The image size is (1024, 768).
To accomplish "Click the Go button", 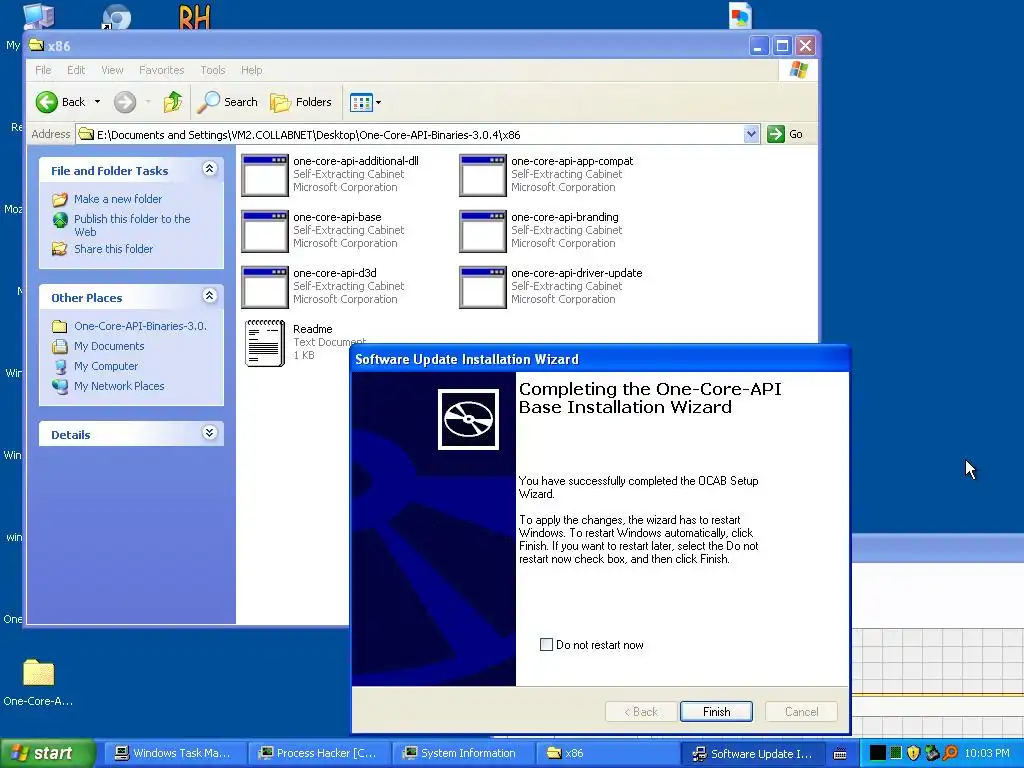I will [x=785, y=134].
